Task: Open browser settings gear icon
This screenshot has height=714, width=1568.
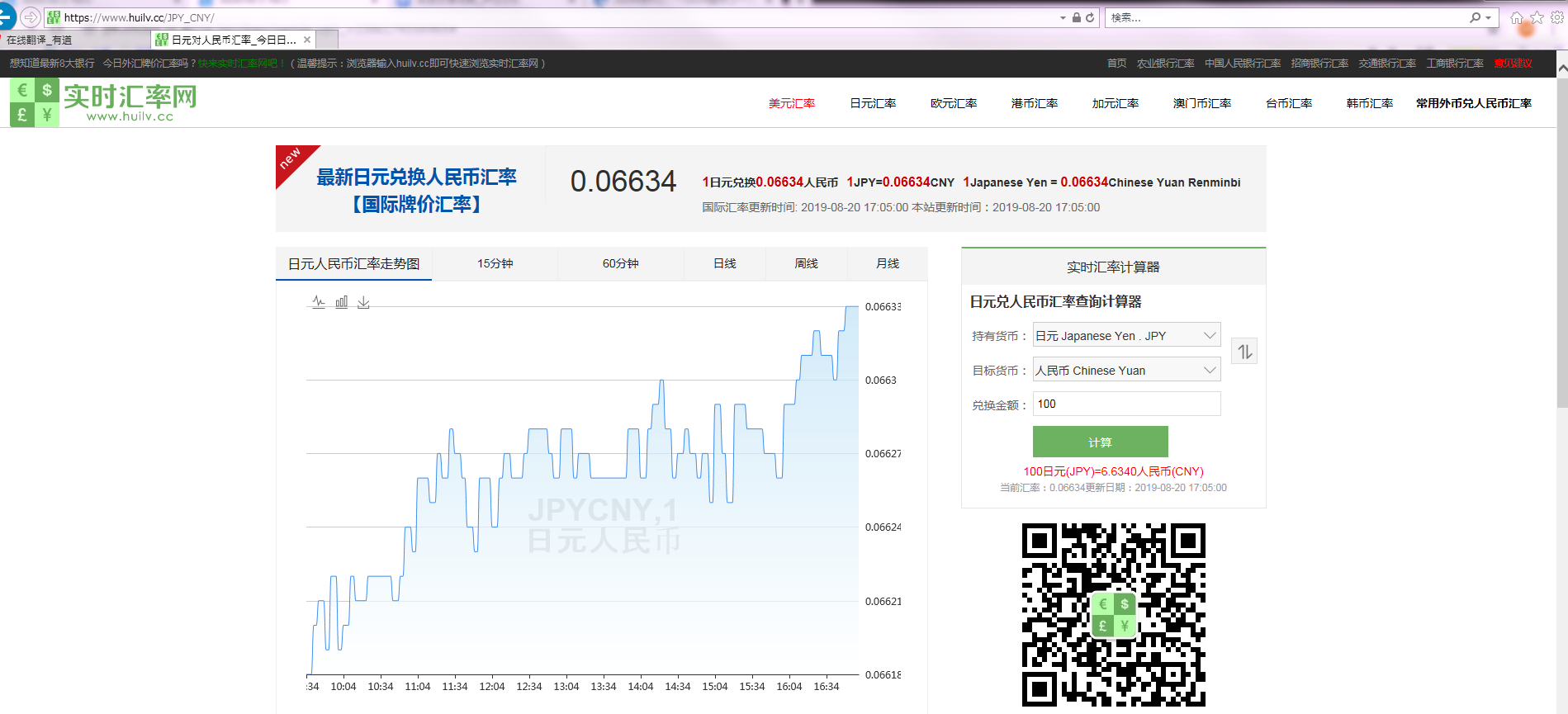Action: point(1556,17)
